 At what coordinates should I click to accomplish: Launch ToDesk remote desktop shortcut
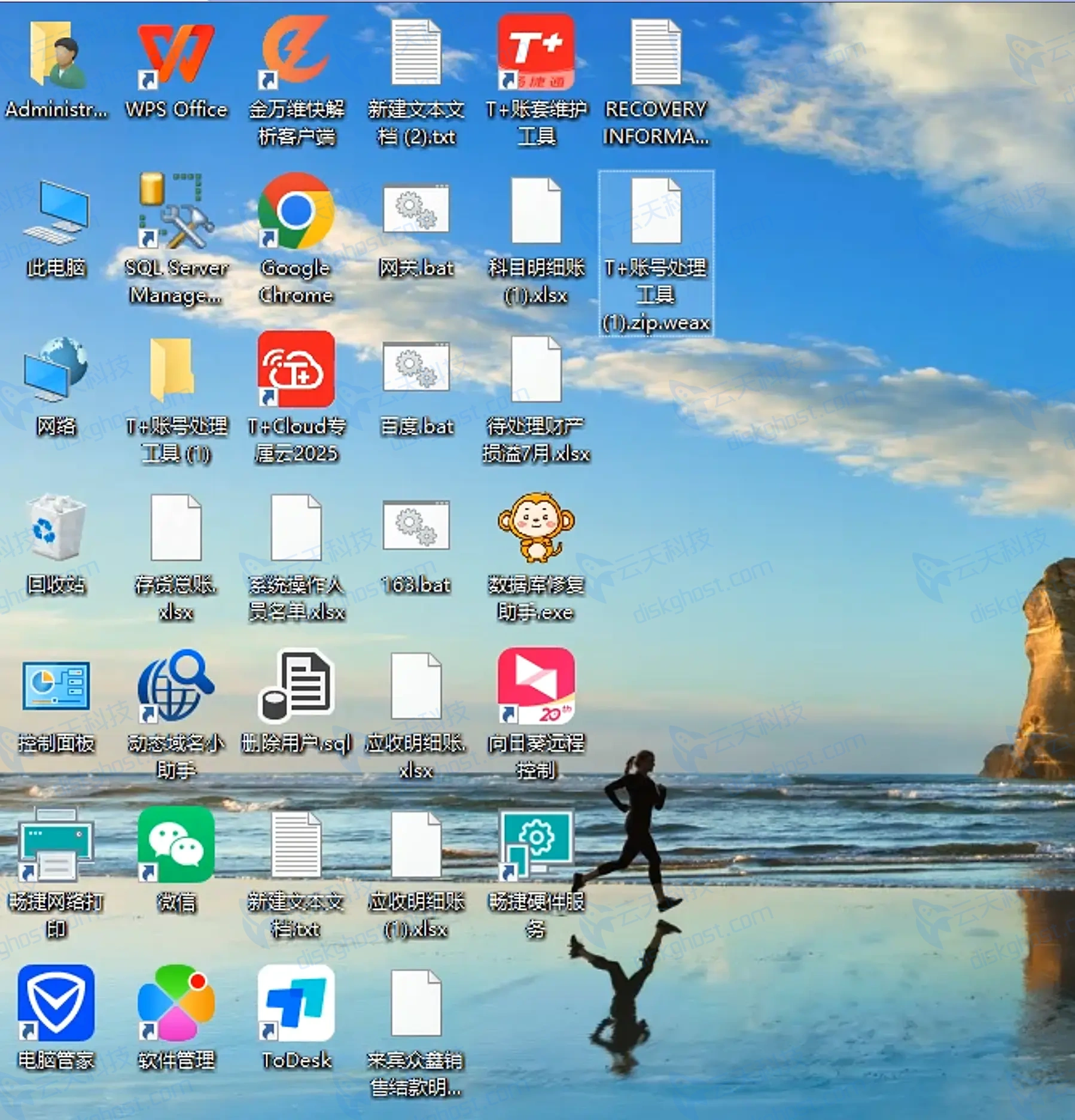pos(296,1003)
